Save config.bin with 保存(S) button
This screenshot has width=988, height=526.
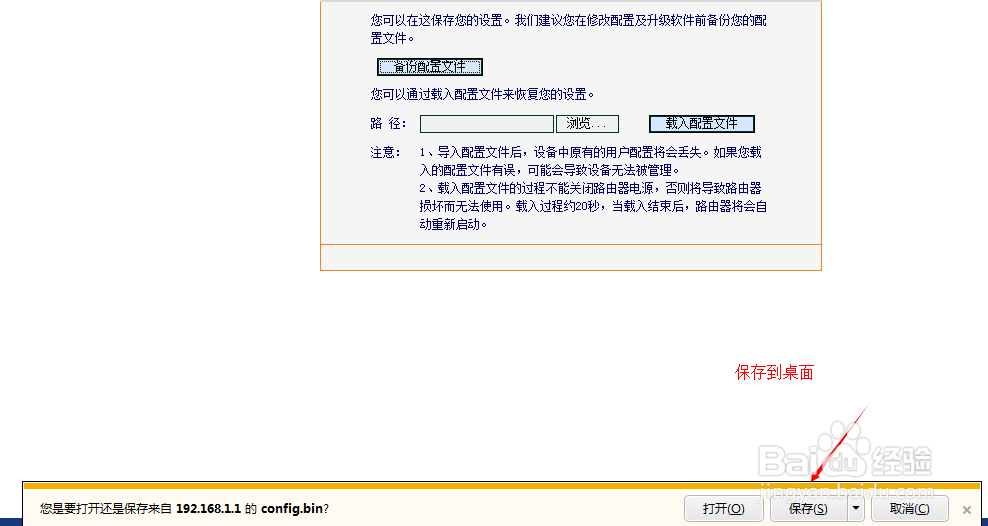click(808, 508)
